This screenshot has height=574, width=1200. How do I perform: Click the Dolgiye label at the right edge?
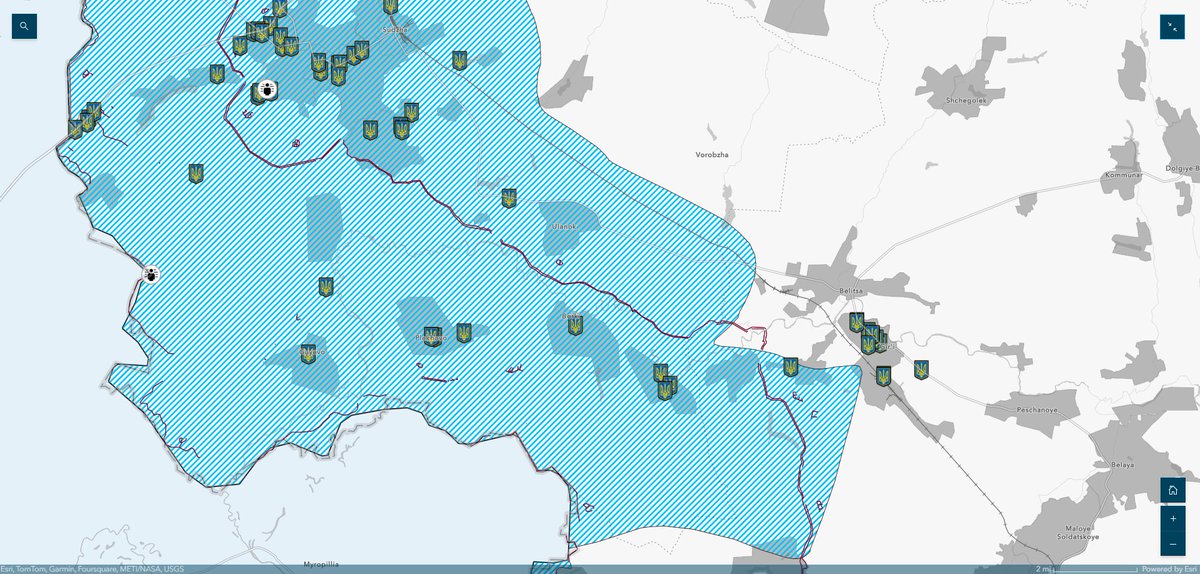tap(1182, 169)
